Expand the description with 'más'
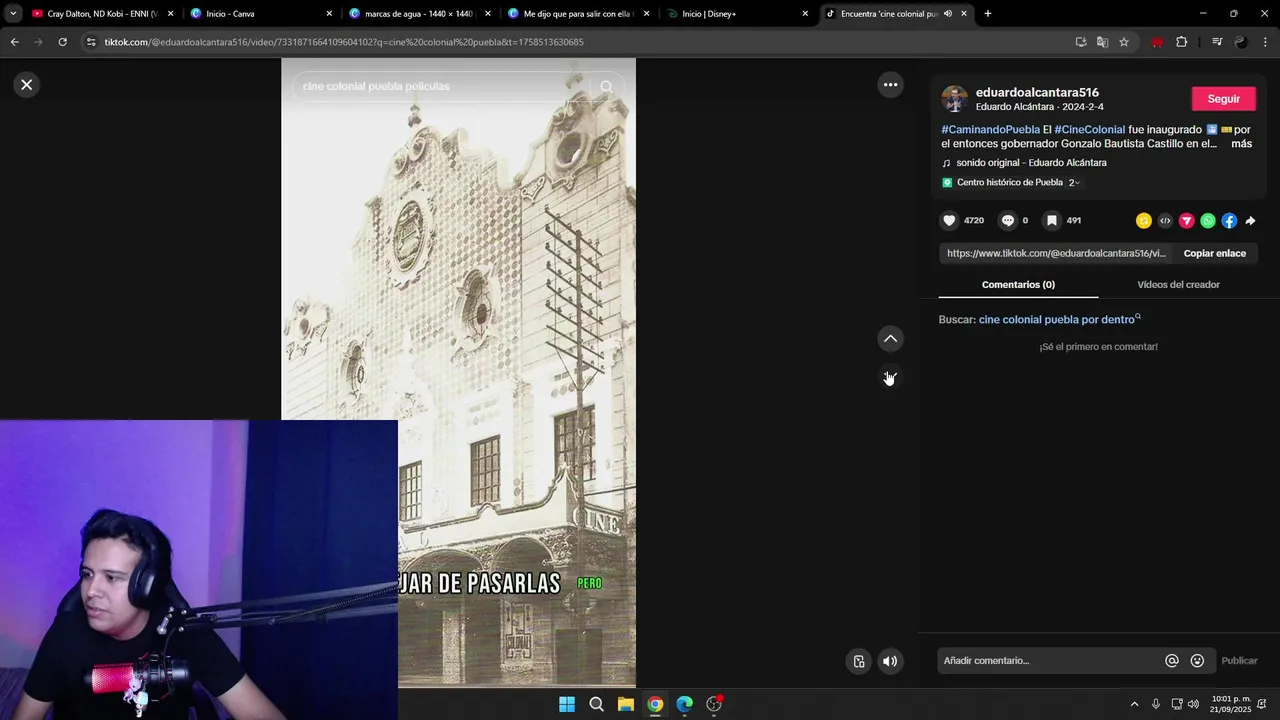Image resolution: width=1280 pixels, height=720 pixels. pyautogui.click(x=1241, y=144)
